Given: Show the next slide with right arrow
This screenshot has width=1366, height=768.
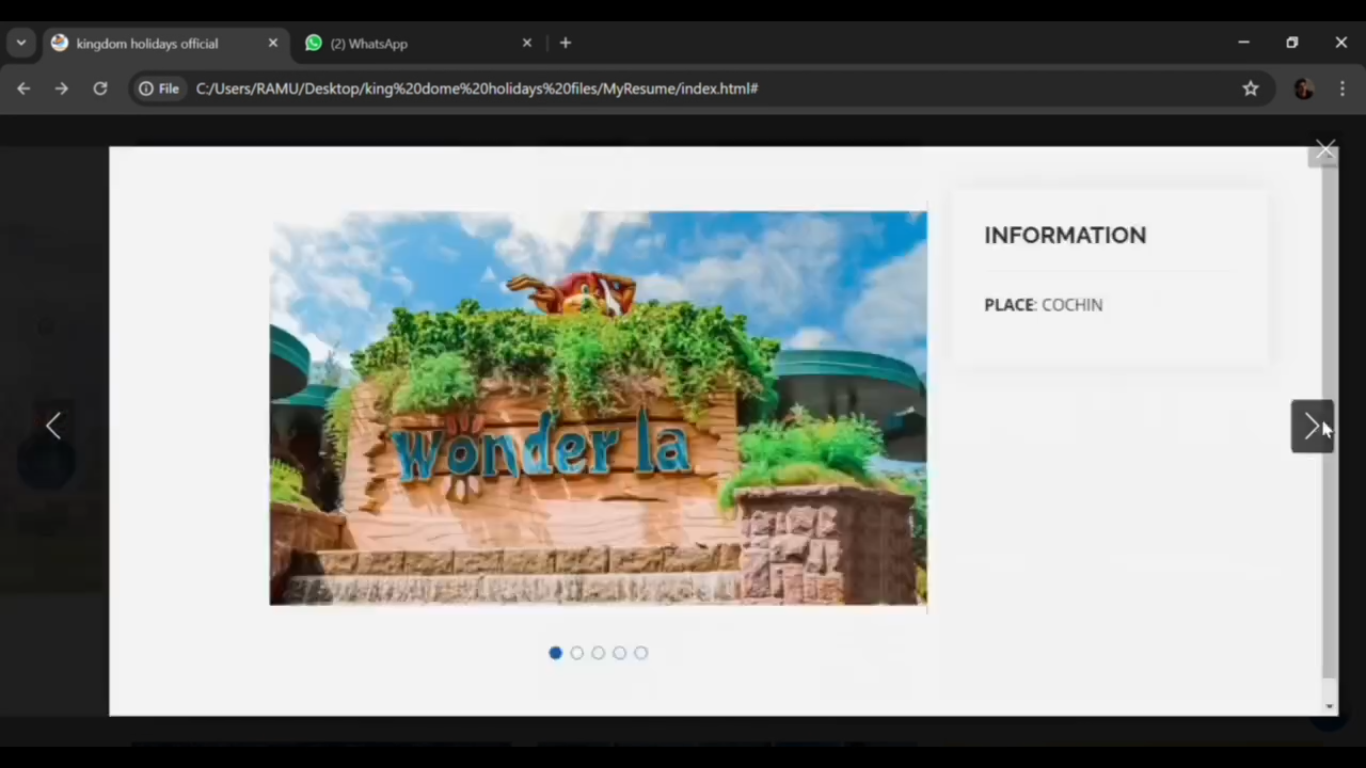Looking at the screenshot, I should pyautogui.click(x=1311, y=426).
